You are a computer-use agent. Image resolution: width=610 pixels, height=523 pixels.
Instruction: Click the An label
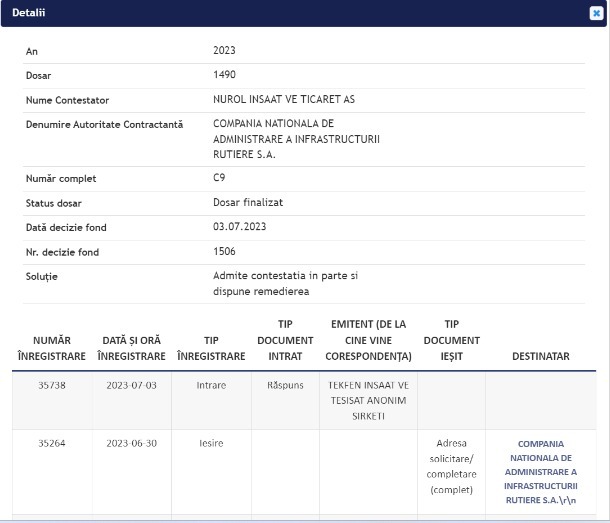click(32, 51)
